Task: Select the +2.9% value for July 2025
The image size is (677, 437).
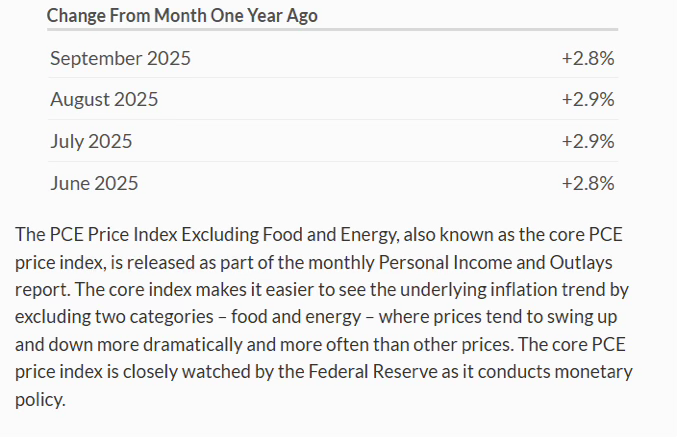Action: click(x=587, y=141)
